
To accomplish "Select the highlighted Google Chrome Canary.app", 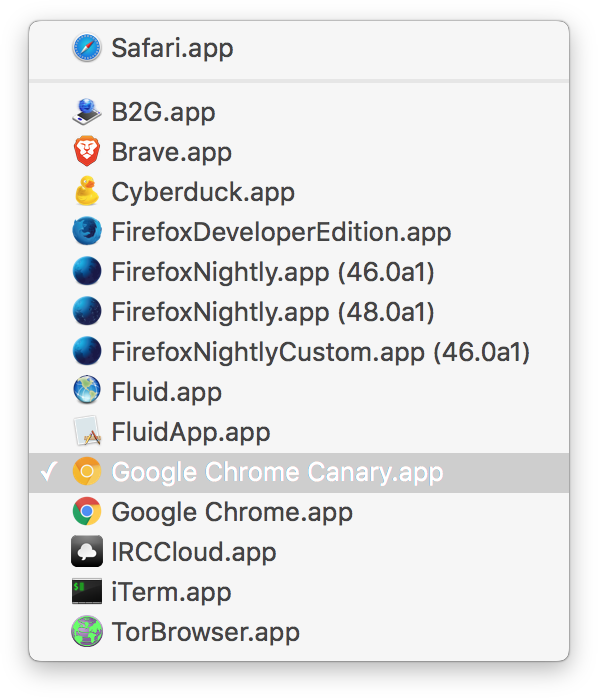I will click(299, 472).
